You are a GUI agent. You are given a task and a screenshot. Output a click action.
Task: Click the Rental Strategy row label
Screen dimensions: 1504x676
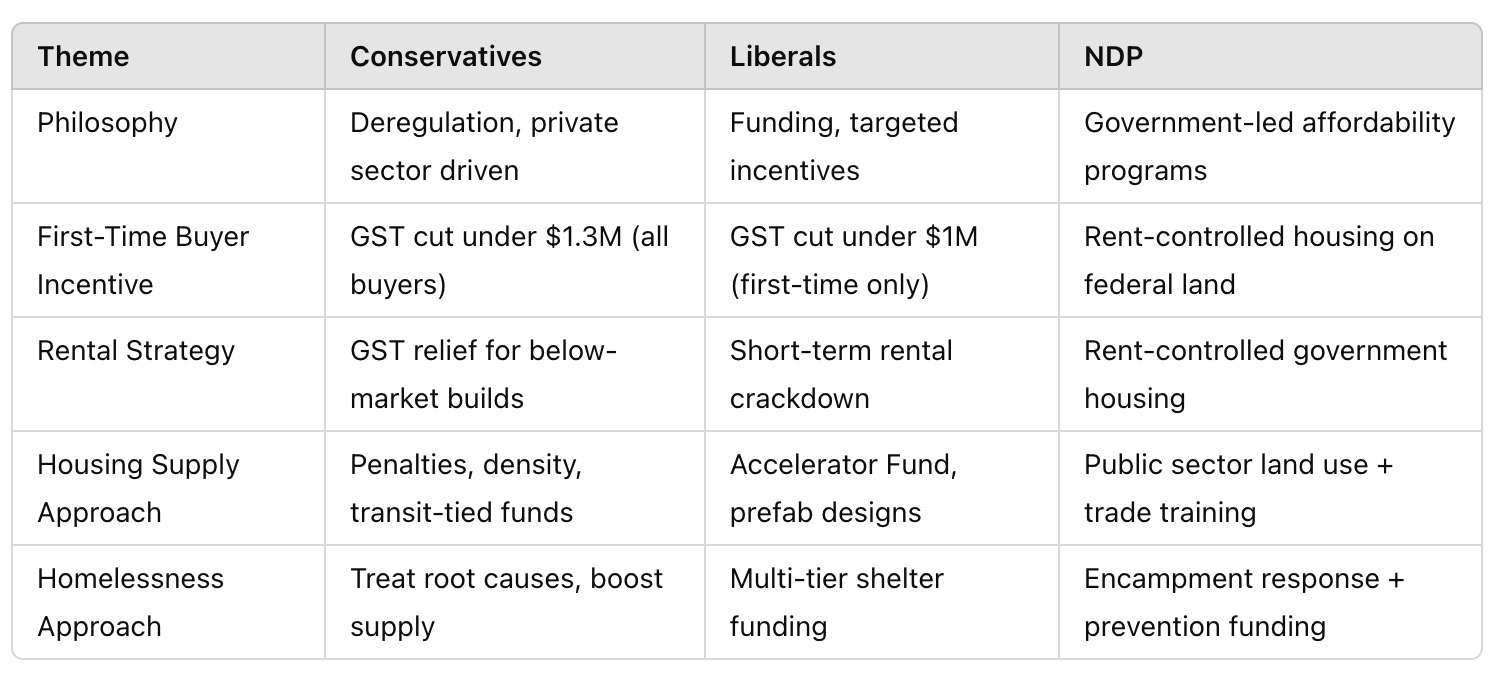[x=136, y=351]
